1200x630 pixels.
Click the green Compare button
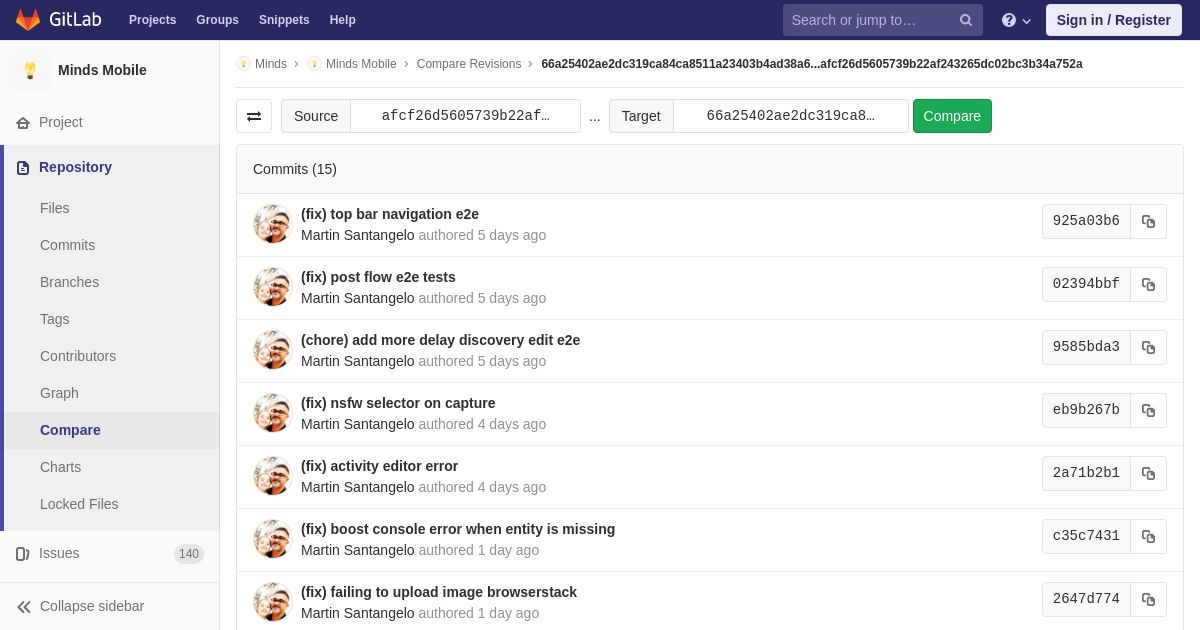pyautogui.click(x=952, y=116)
